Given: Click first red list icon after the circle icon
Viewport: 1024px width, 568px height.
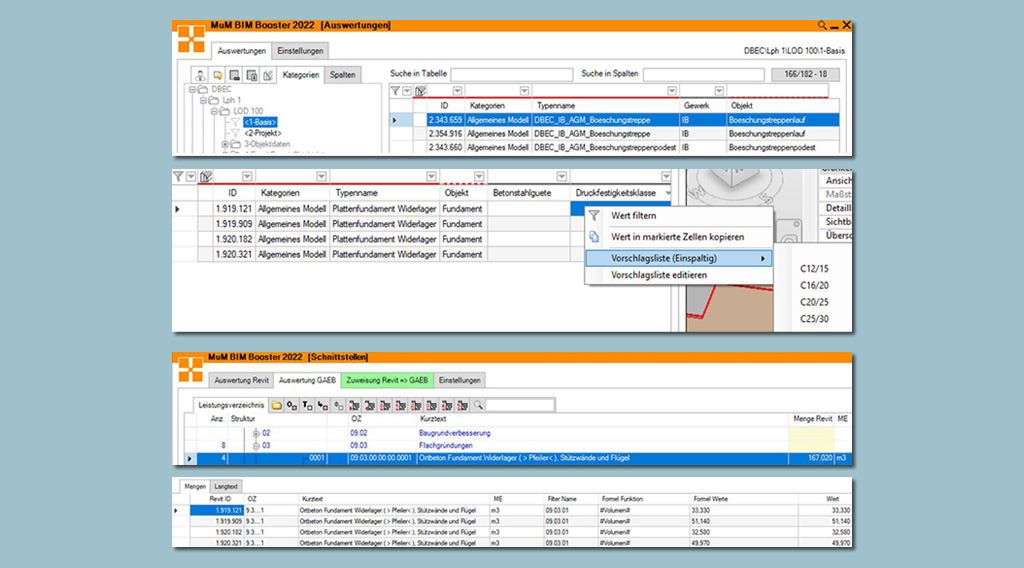Looking at the screenshot, I should point(355,405).
